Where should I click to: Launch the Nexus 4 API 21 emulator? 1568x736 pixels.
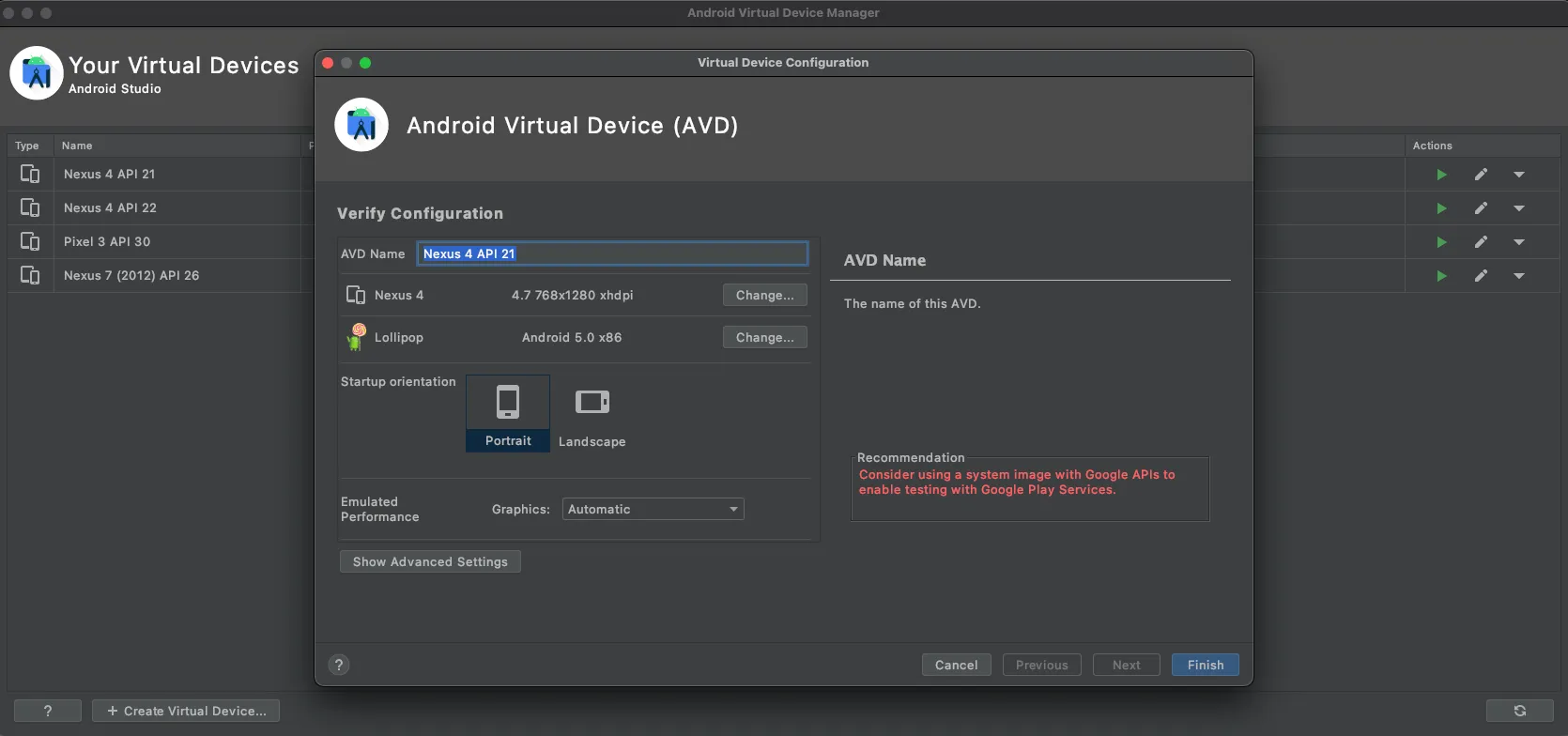(x=1441, y=175)
